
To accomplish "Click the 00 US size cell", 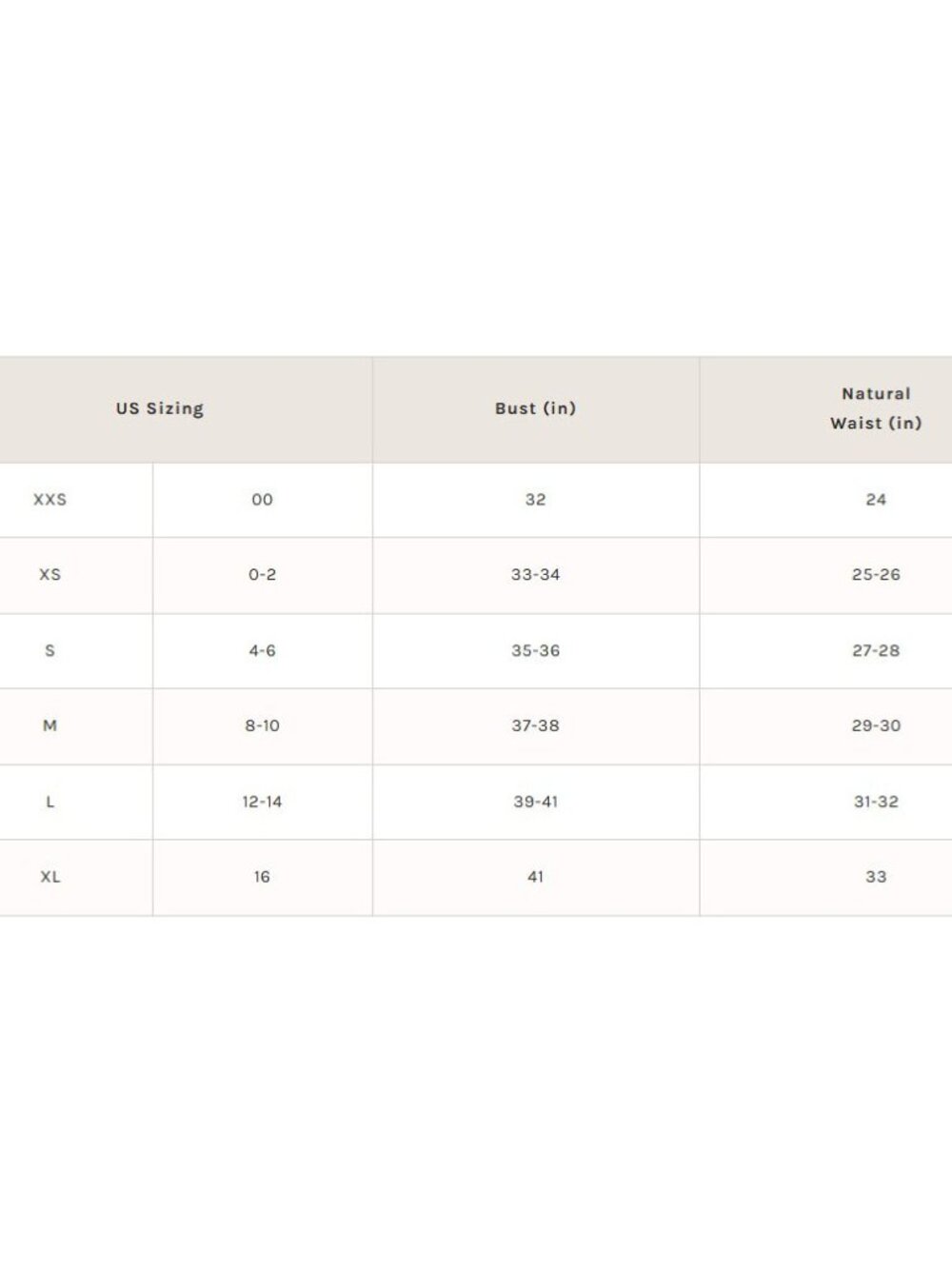I will pos(263,500).
